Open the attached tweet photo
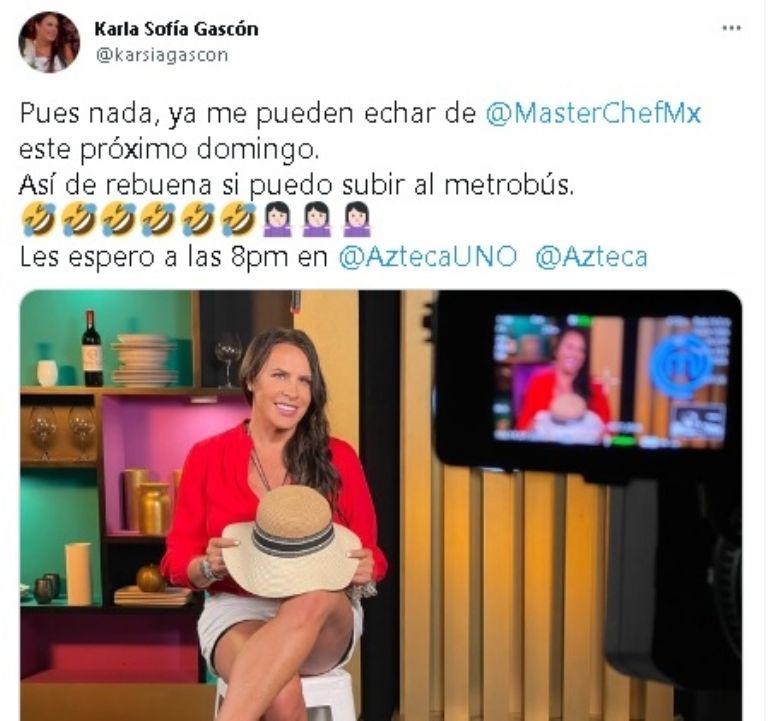 point(381,505)
